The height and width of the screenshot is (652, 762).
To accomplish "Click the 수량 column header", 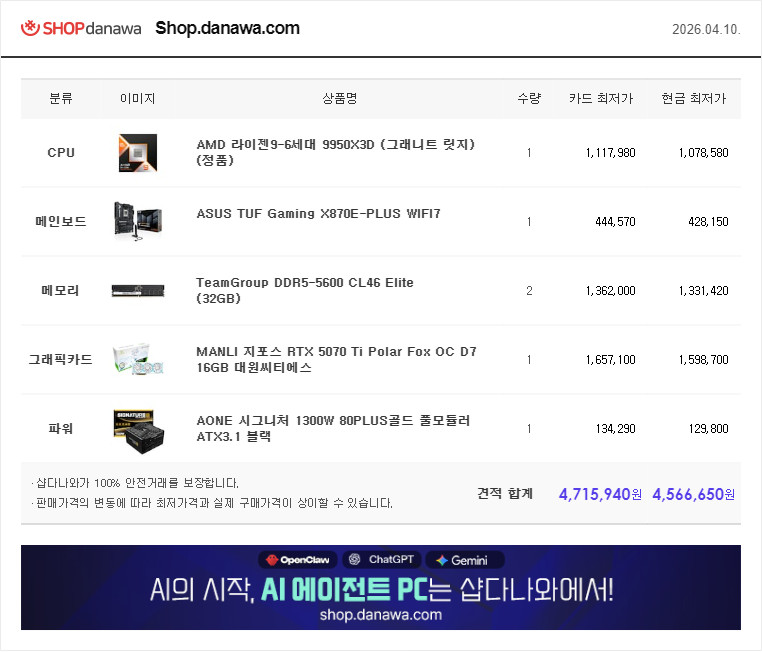I will (x=529, y=99).
